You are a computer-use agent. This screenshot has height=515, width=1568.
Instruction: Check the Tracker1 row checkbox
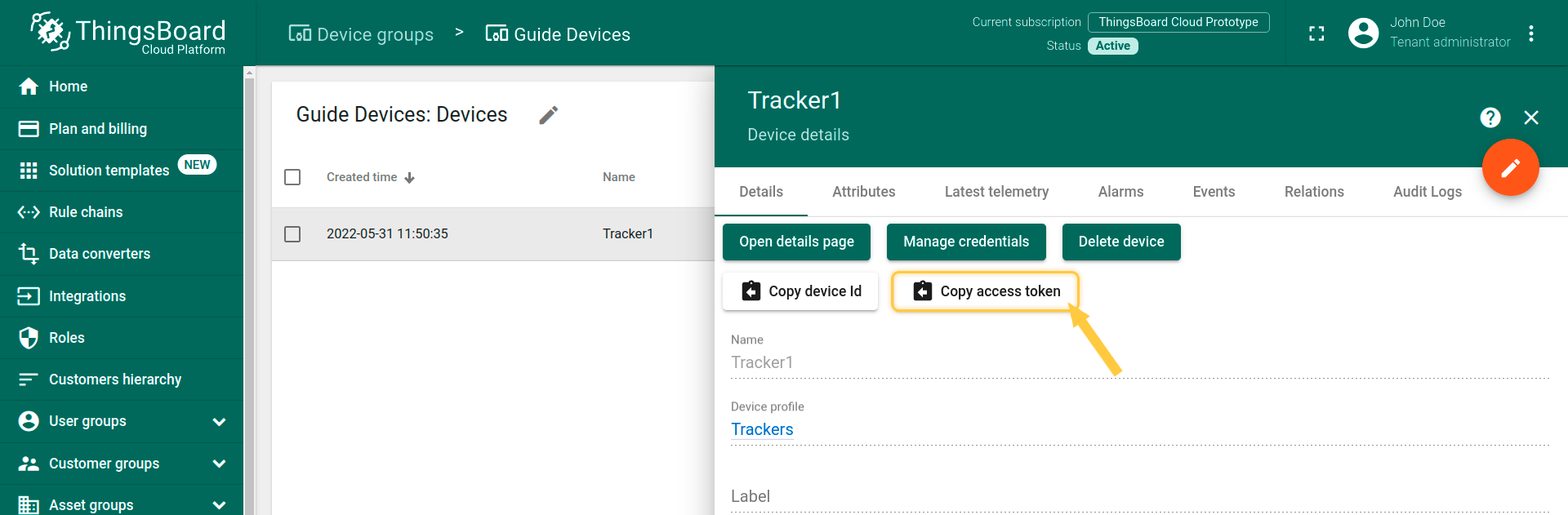[292, 234]
